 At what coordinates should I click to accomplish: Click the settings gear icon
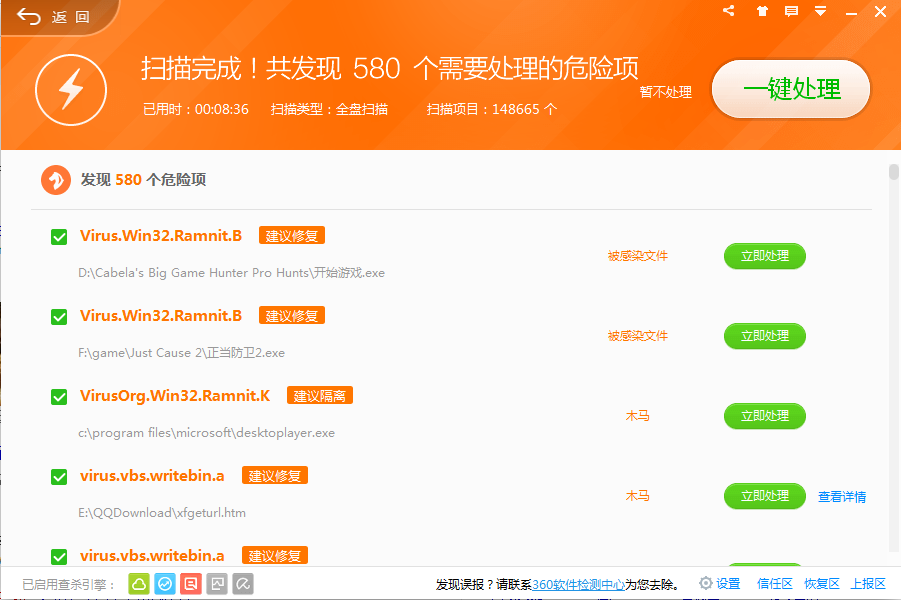coord(705,583)
